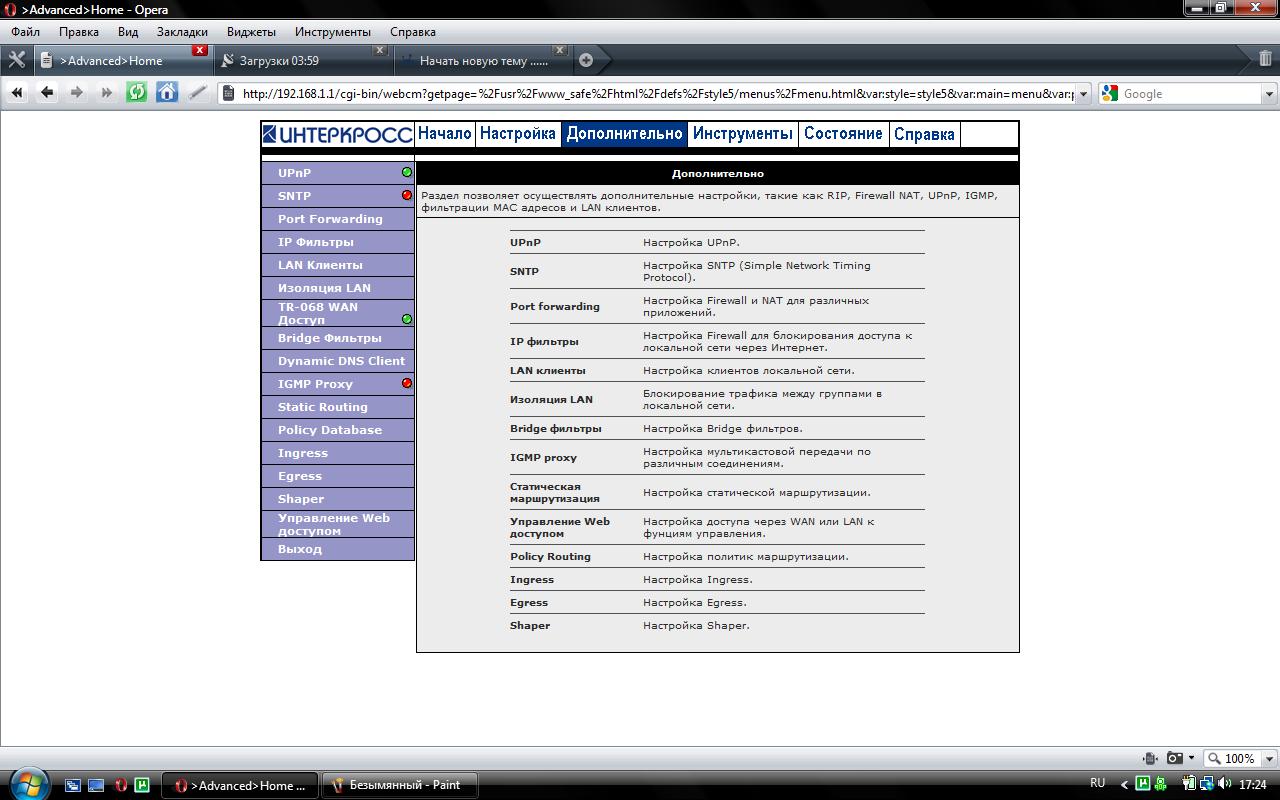This screenshot has height=800, width=1280.
Task: Toggle UPnP status in the sidebar
Action: 407,173
